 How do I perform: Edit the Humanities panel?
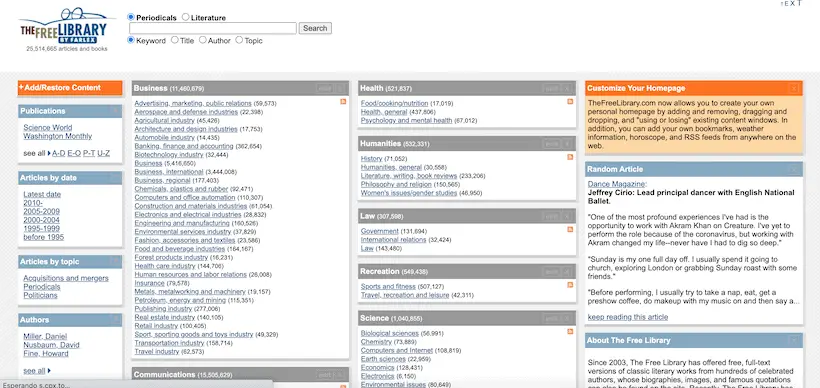[x=552, y=144]
